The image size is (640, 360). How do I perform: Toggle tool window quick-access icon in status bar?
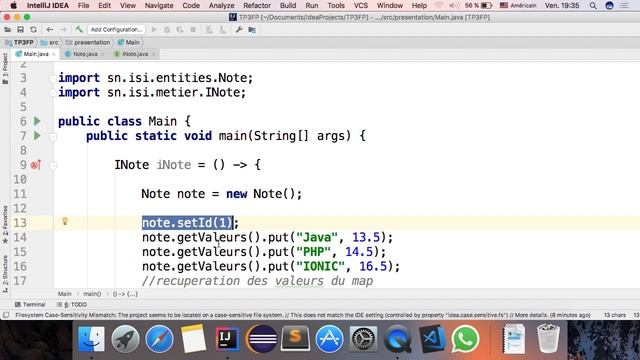click(x=6, y=315)
